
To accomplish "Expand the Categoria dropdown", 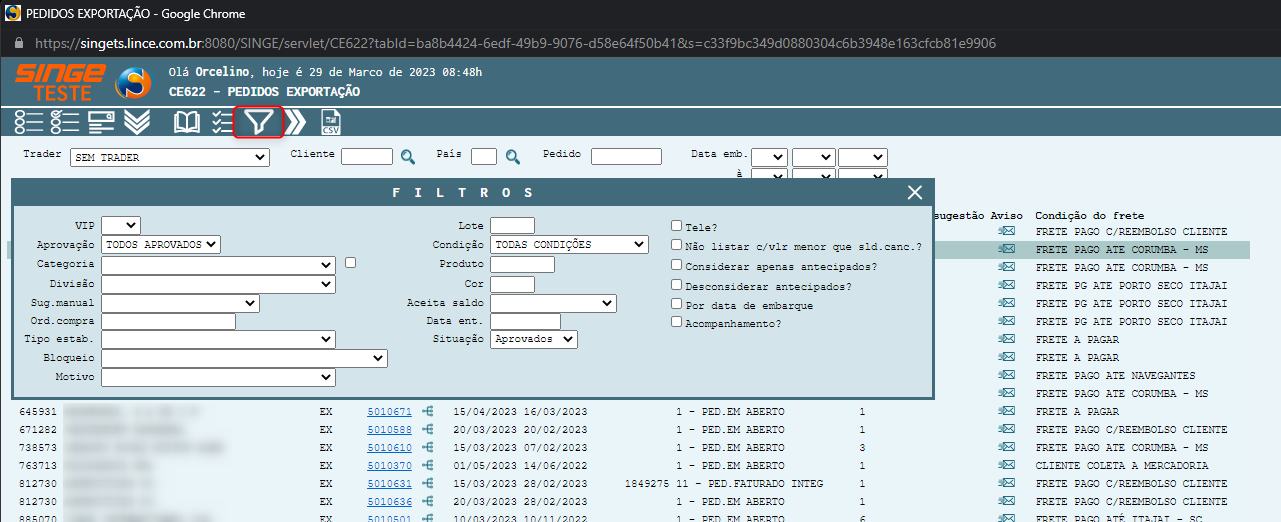I will tap(218, 265).
